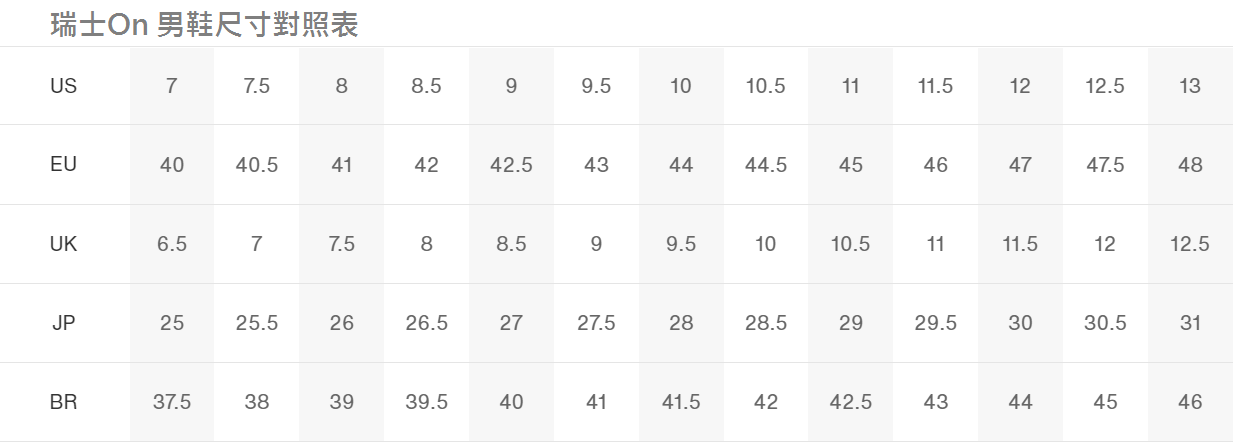
Task: Click the table title 瑞士On 男鞋尺寸對照表
Action: coord(204,25)
